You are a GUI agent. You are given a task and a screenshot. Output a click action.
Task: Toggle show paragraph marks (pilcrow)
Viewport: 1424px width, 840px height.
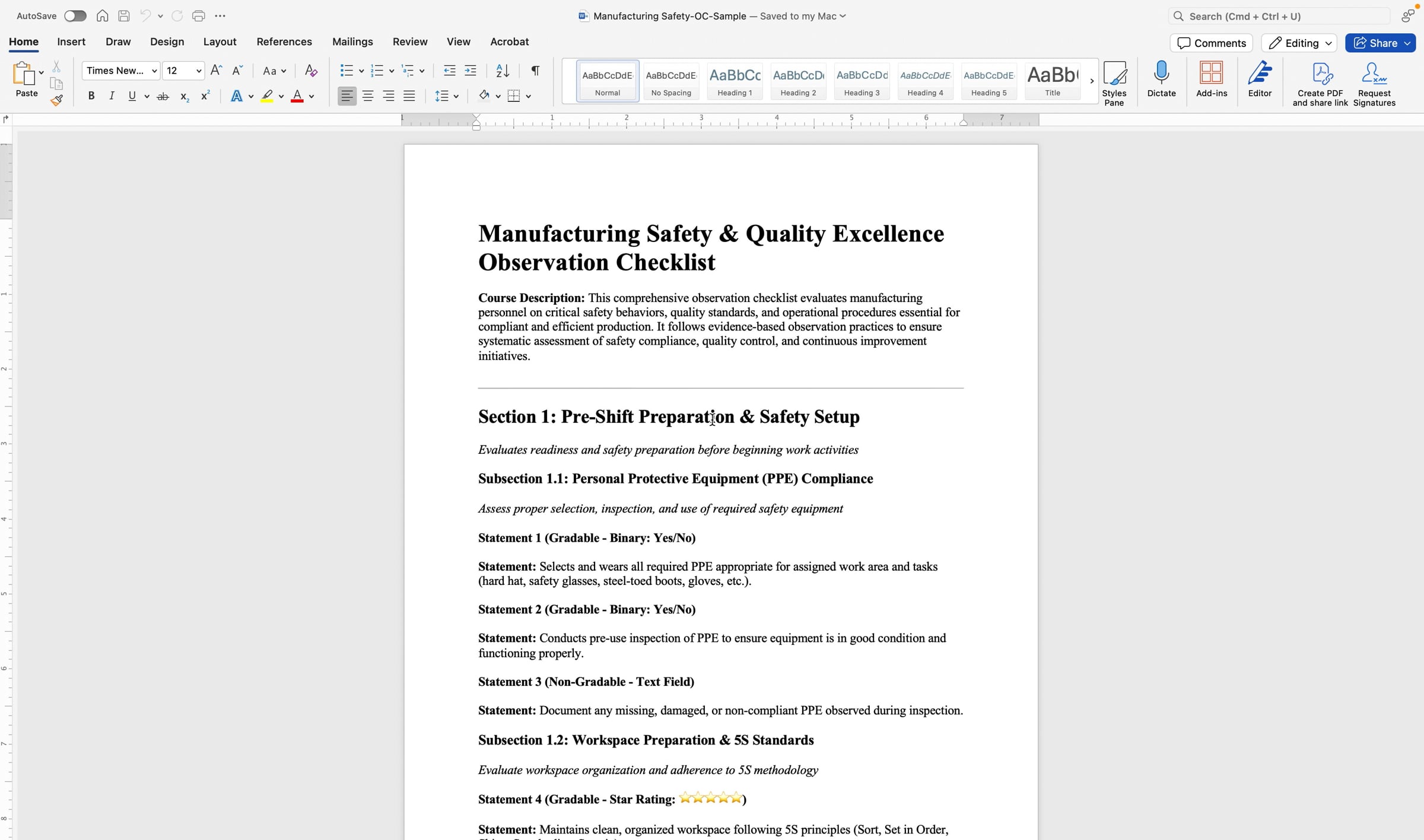[535, 71]
